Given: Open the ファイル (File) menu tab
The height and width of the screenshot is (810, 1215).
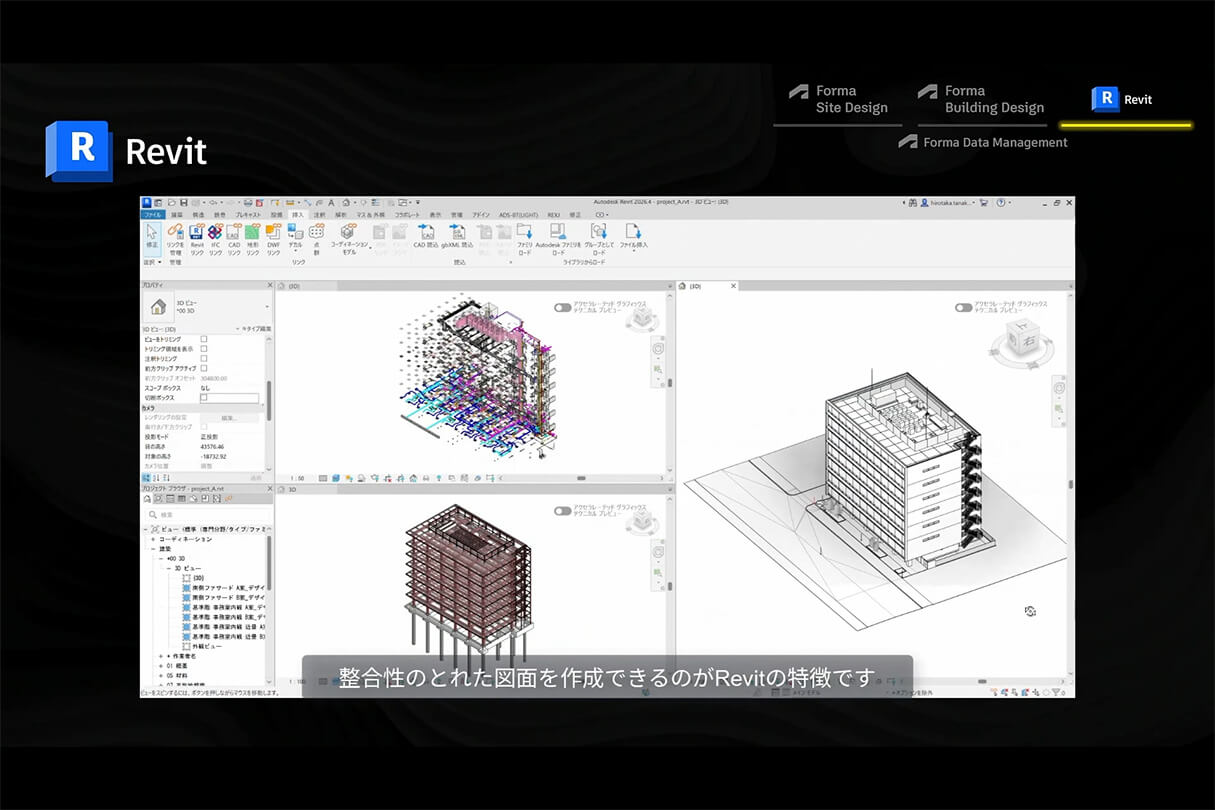Looking at the screenshot, I should tap(152, 214).
